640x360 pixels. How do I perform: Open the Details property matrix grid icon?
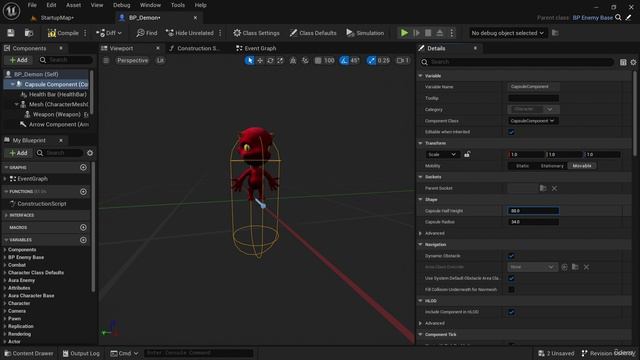coord(623,62)
